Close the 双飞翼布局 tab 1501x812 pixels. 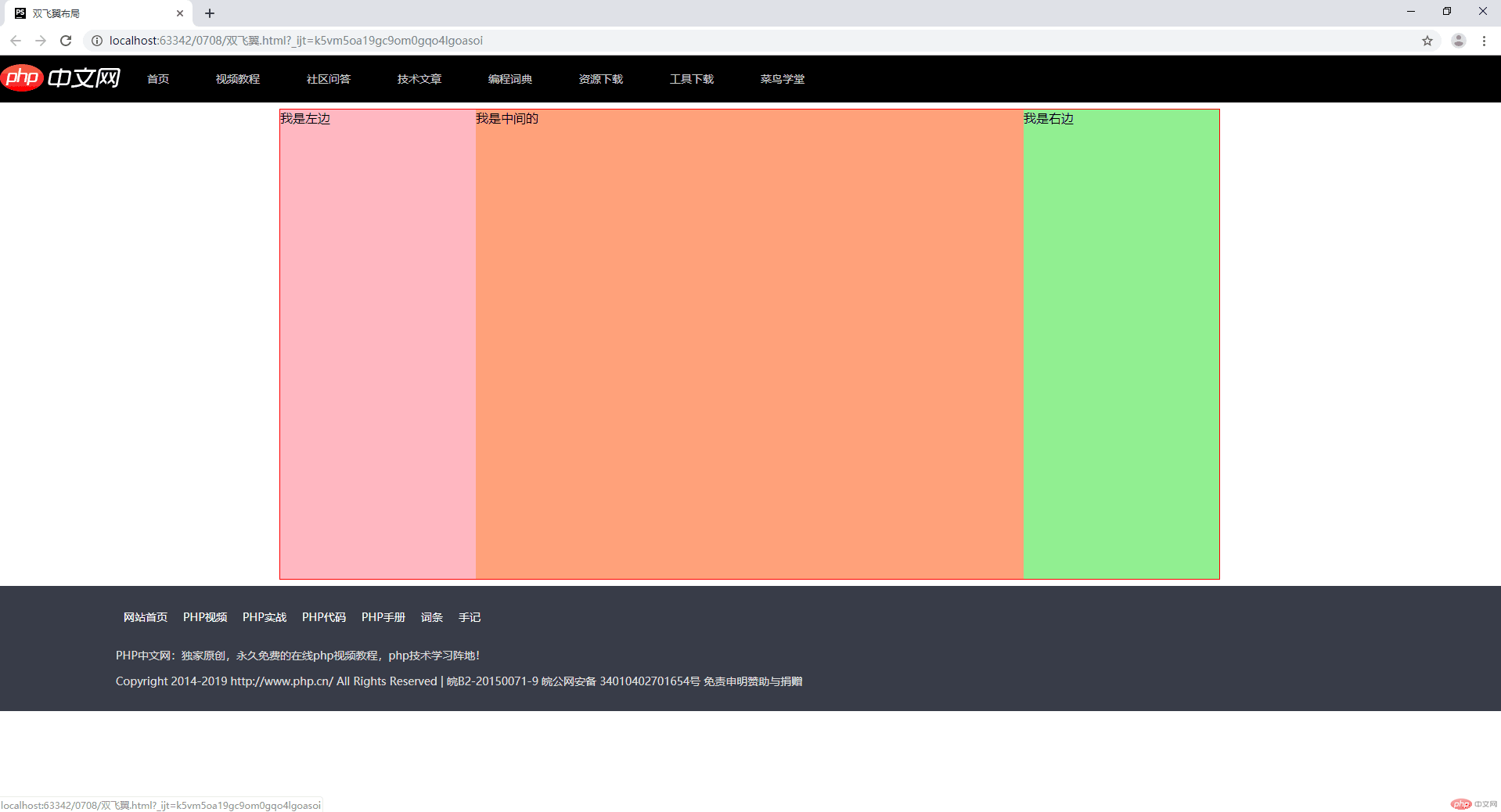coord(180,13)
